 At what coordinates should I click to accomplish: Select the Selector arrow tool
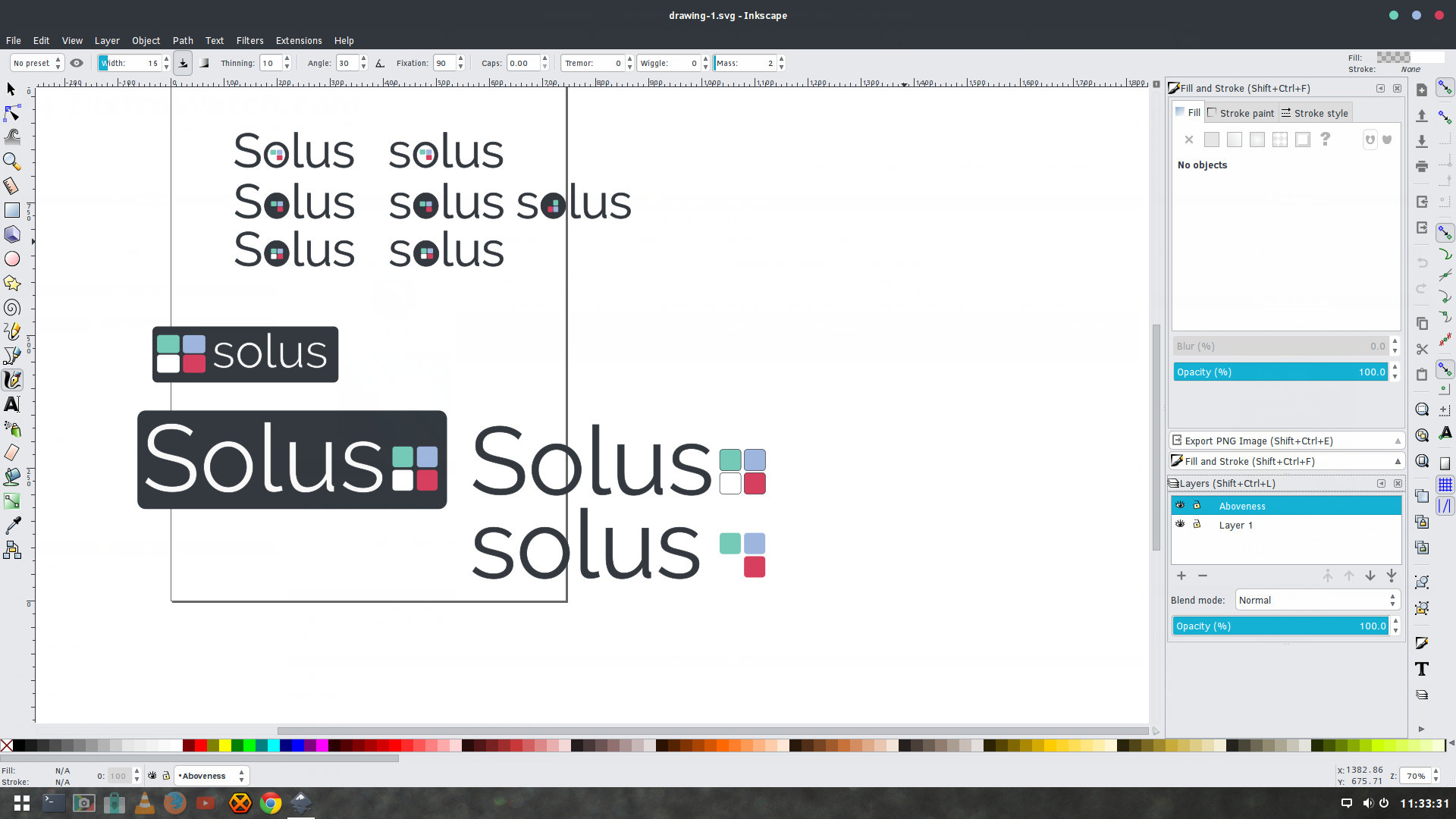(11, 89)
